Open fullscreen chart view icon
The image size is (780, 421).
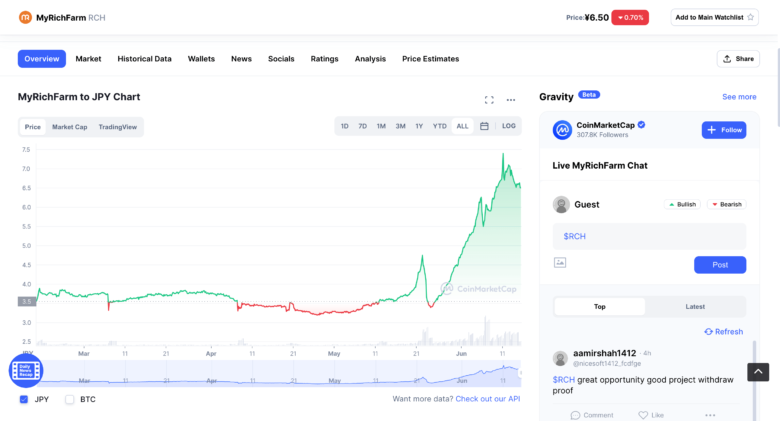pos(489,100)
